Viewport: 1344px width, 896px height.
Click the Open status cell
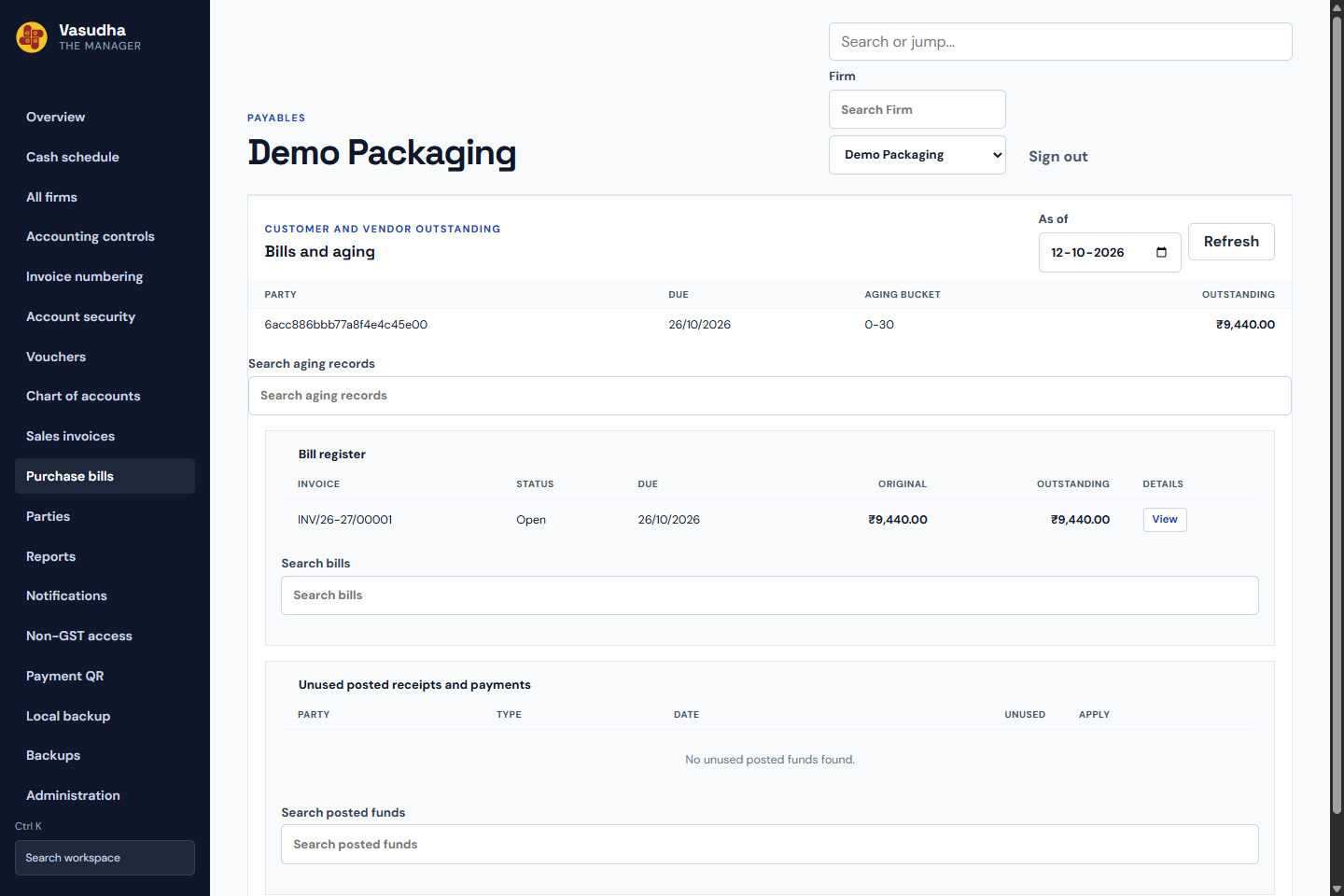point(531,520)
